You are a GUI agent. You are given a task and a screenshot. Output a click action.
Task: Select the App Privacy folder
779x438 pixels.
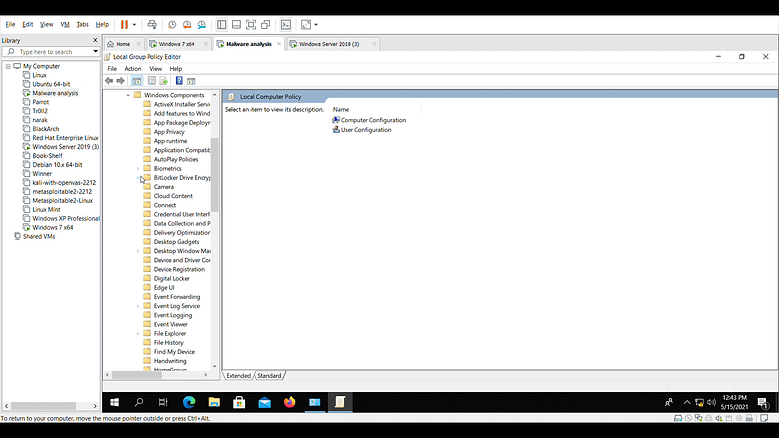coord(169,132)
